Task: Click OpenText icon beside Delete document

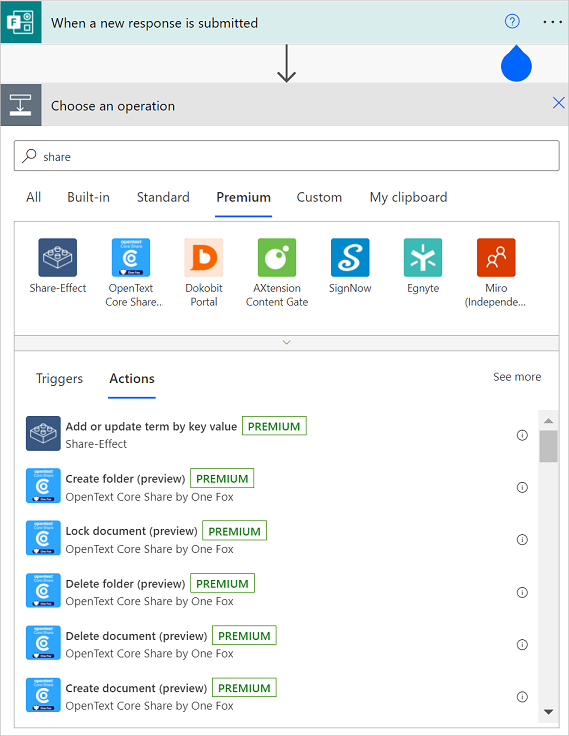Action: pos(43,643)
